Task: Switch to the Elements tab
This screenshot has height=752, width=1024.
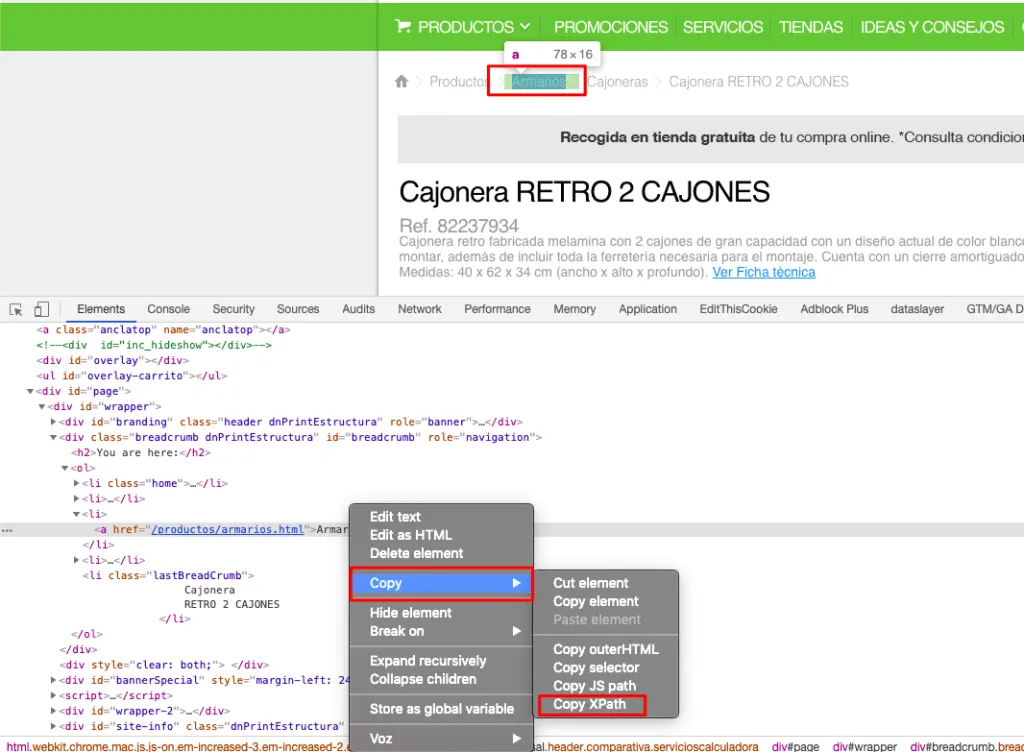Action: point(101,309)
